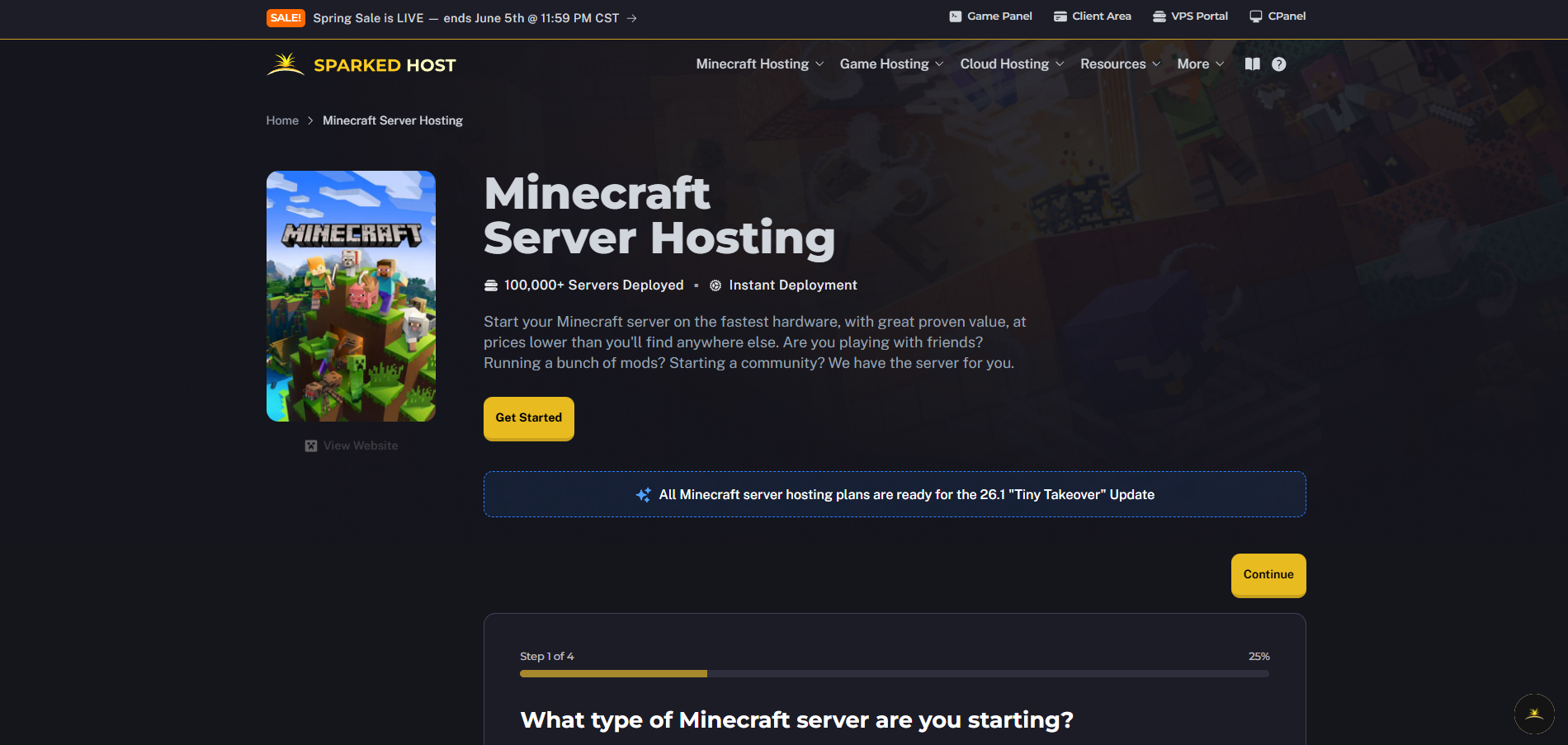Click the Instant Deployment label
The image size is (1568, 745).
[x=793, y=285]
